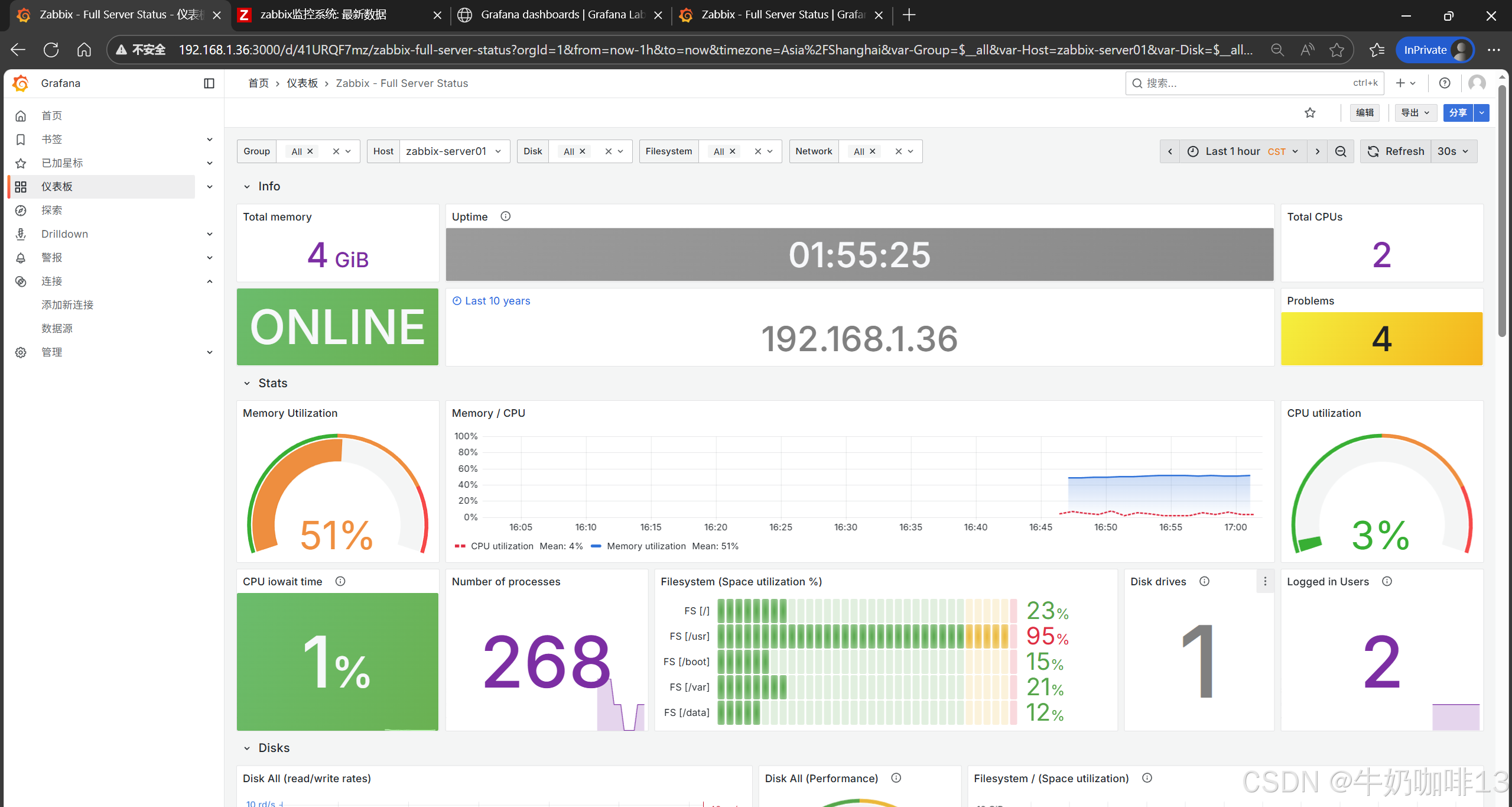
Task: Click the 搜索 search input field
Action: pyautogui.click(x=1241, y=83)
